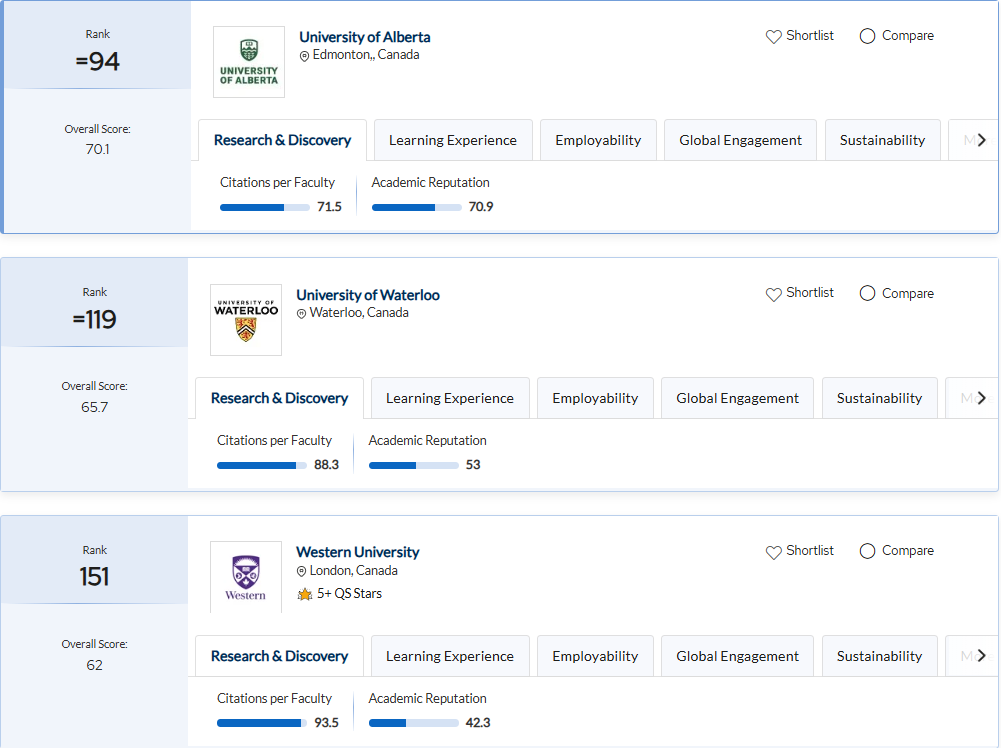Open Sustainability tab for Western University
This screenshot has height=748, width=1001.
coord(880,655)
